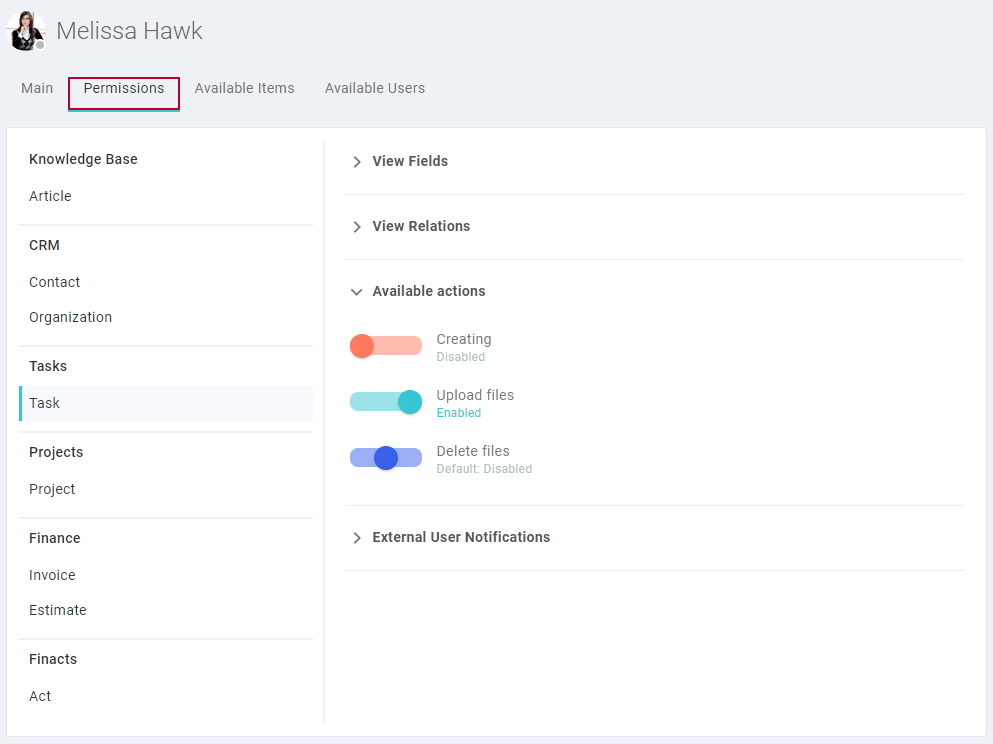Screen dimensions: 993x744
Task: Disable the Upload files toggle
Action: [386, 402]
